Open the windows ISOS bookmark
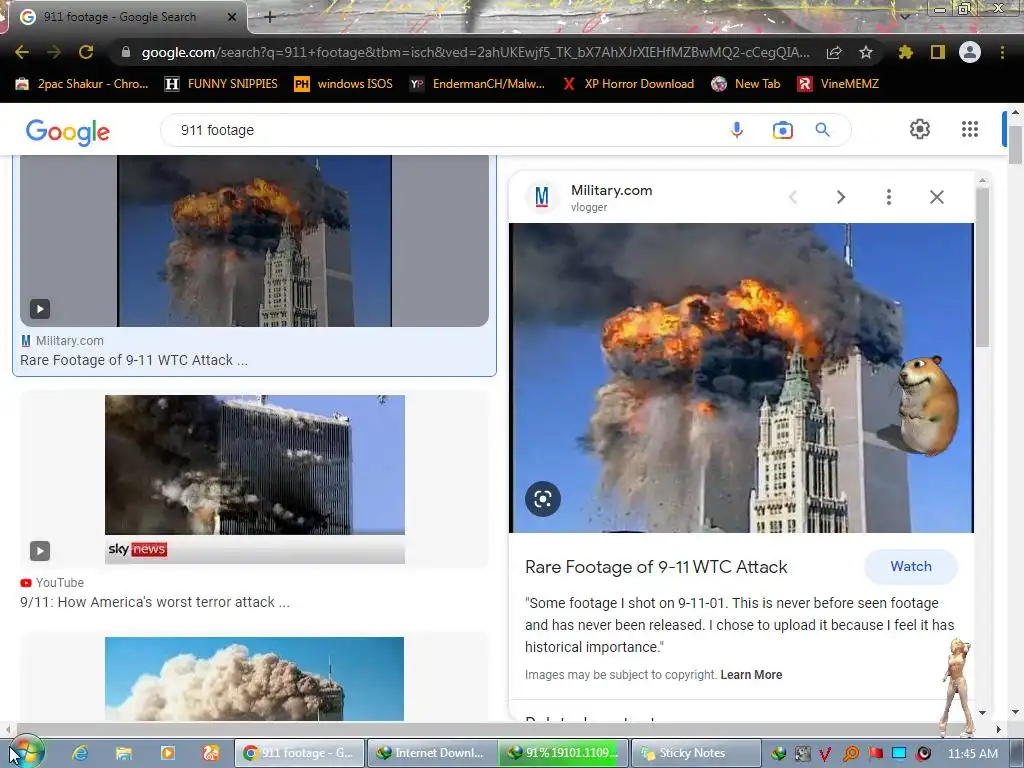Screen dimensions: 1024x768 pyautogui.click(x=344, y=84)
